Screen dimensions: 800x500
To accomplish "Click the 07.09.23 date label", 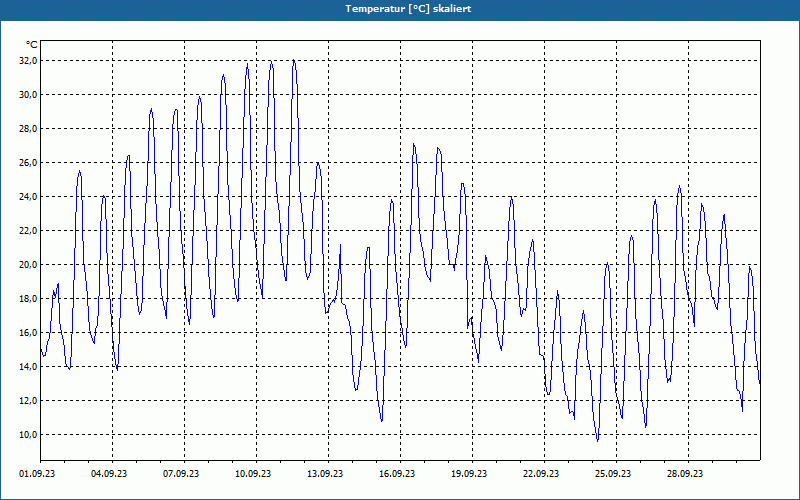I will [x=181, y=474].
